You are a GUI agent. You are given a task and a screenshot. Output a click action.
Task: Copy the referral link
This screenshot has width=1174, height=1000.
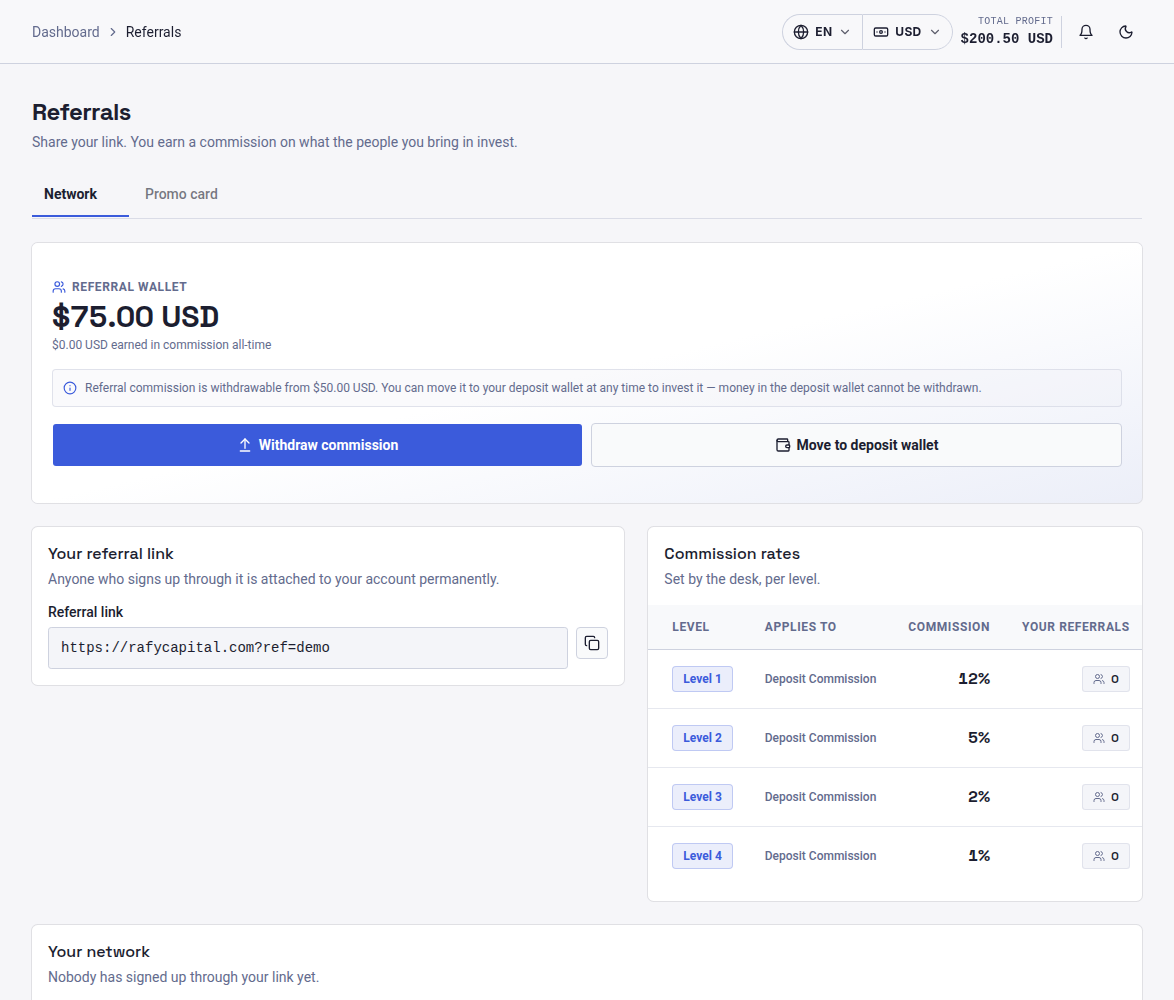coord(591,643)
